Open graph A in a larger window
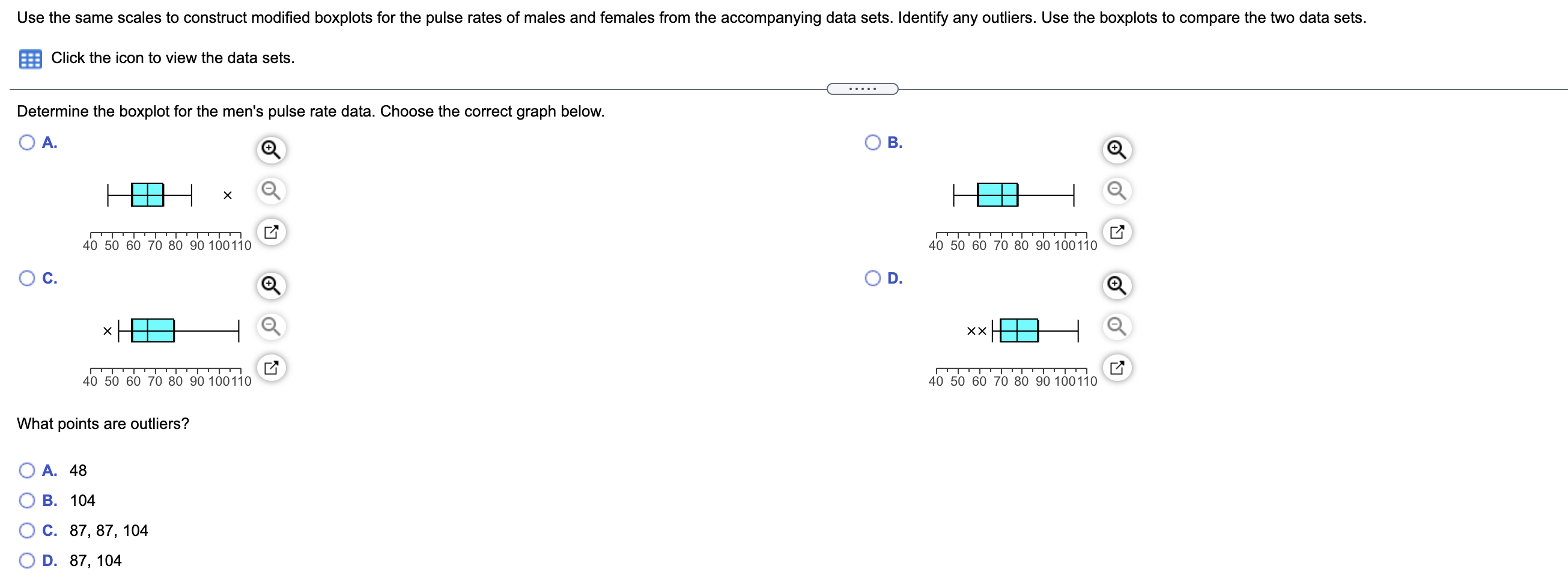1568x584 pixels. tap(272, 231)
